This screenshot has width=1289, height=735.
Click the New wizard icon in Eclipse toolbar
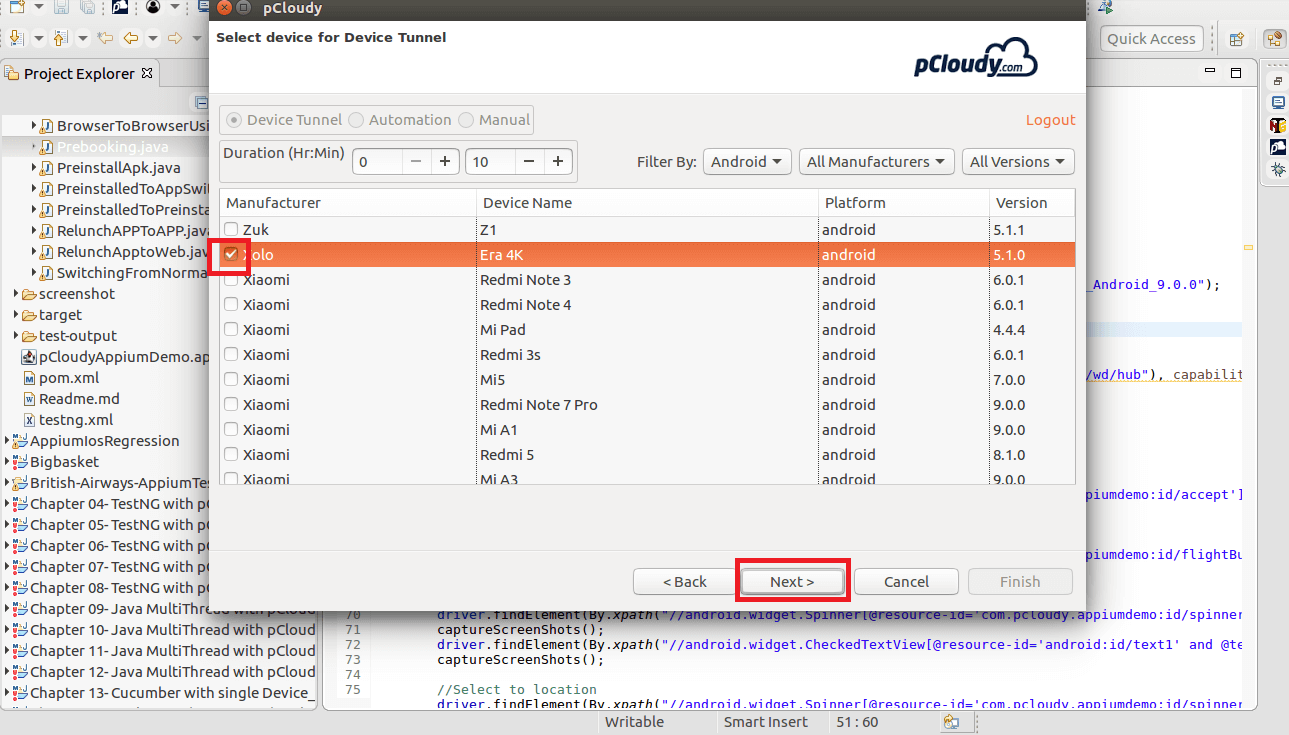pyautogui.click(x=17, y=7)
